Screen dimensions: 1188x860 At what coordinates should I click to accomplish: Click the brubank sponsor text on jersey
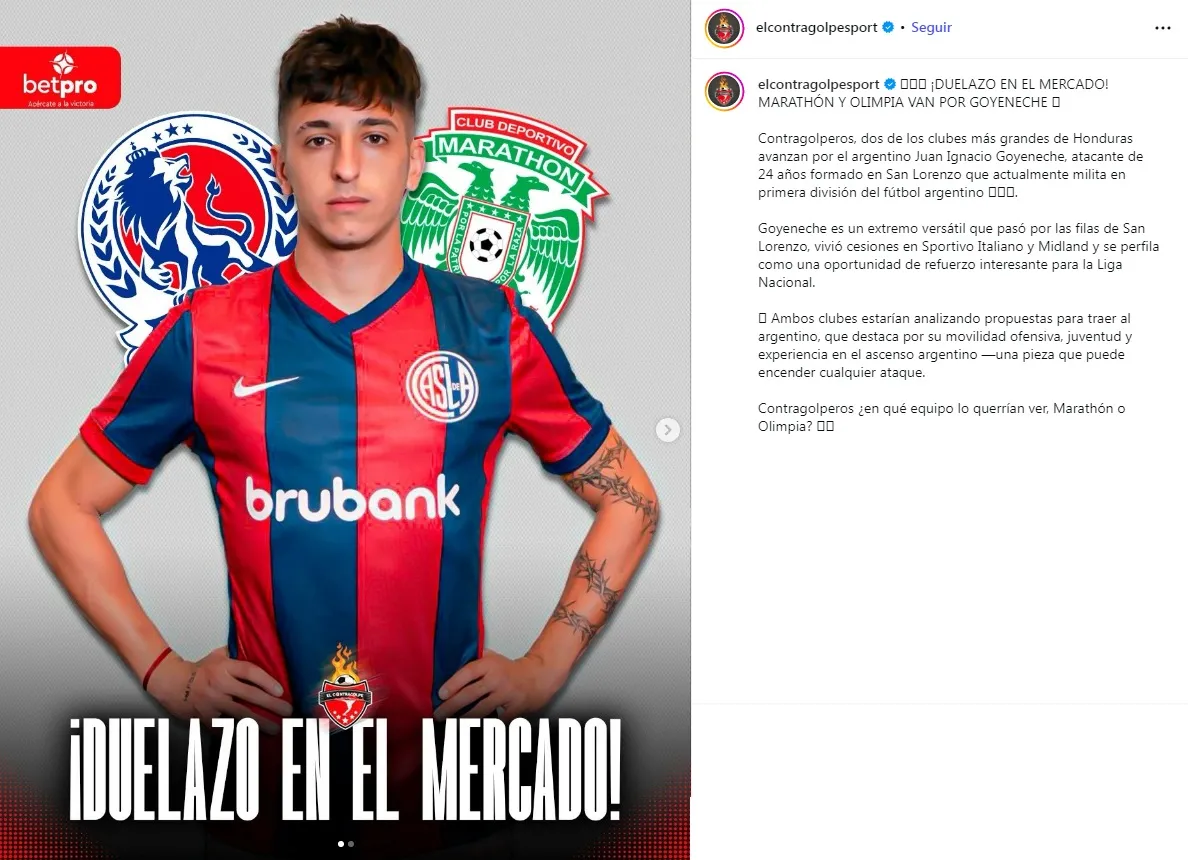click(x=352, y=499)
